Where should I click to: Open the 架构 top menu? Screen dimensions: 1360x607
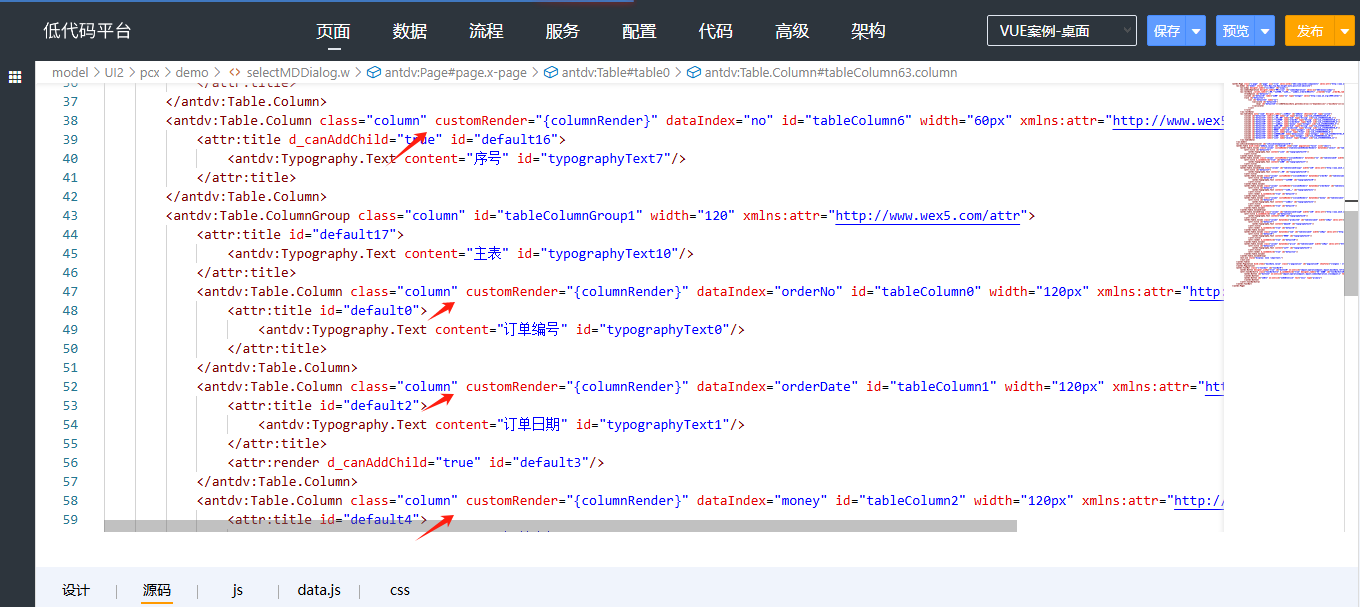coord(868,31)
